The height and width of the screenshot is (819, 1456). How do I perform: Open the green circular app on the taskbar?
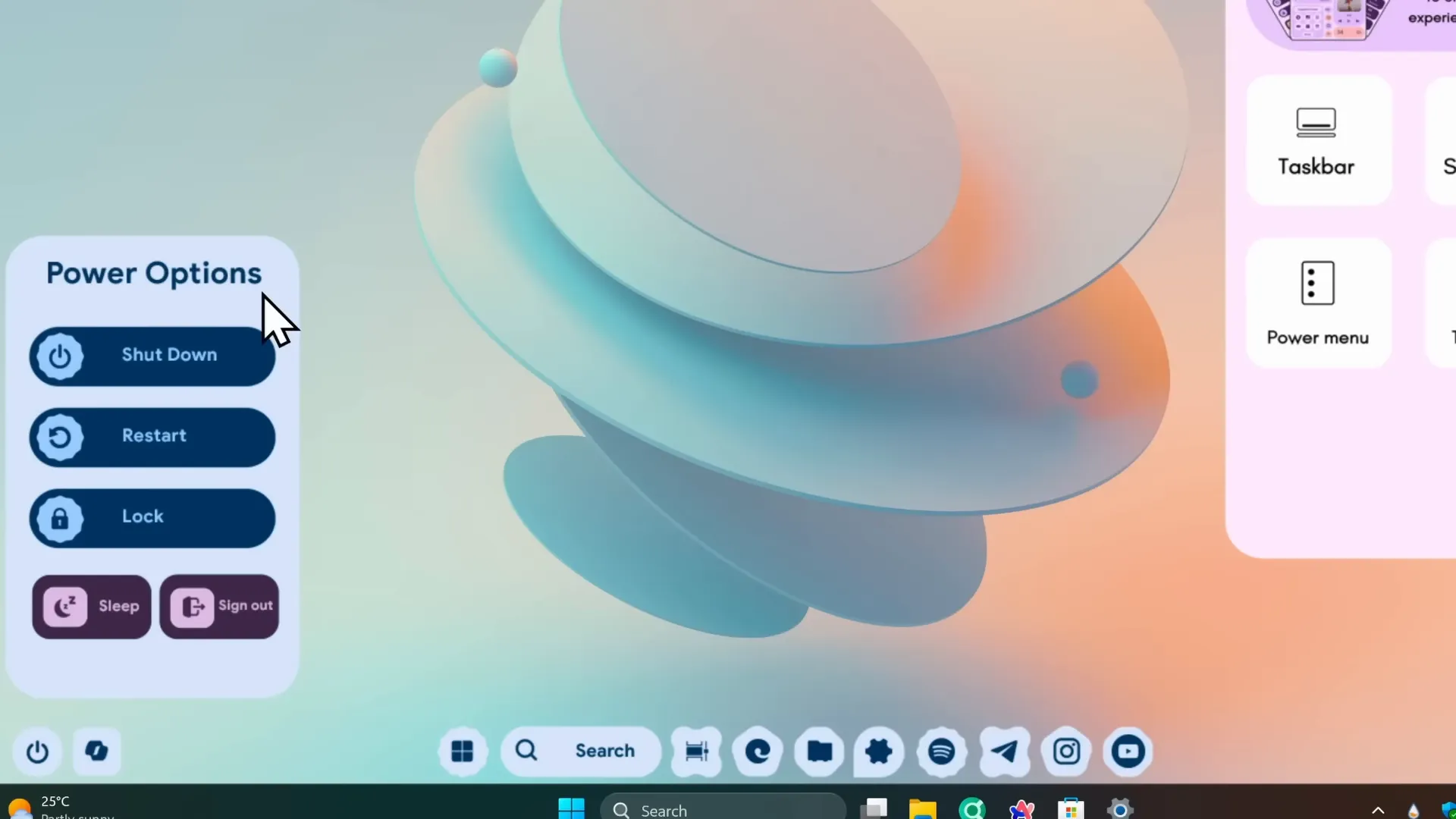pyautogui.click(x=972, y=808)
